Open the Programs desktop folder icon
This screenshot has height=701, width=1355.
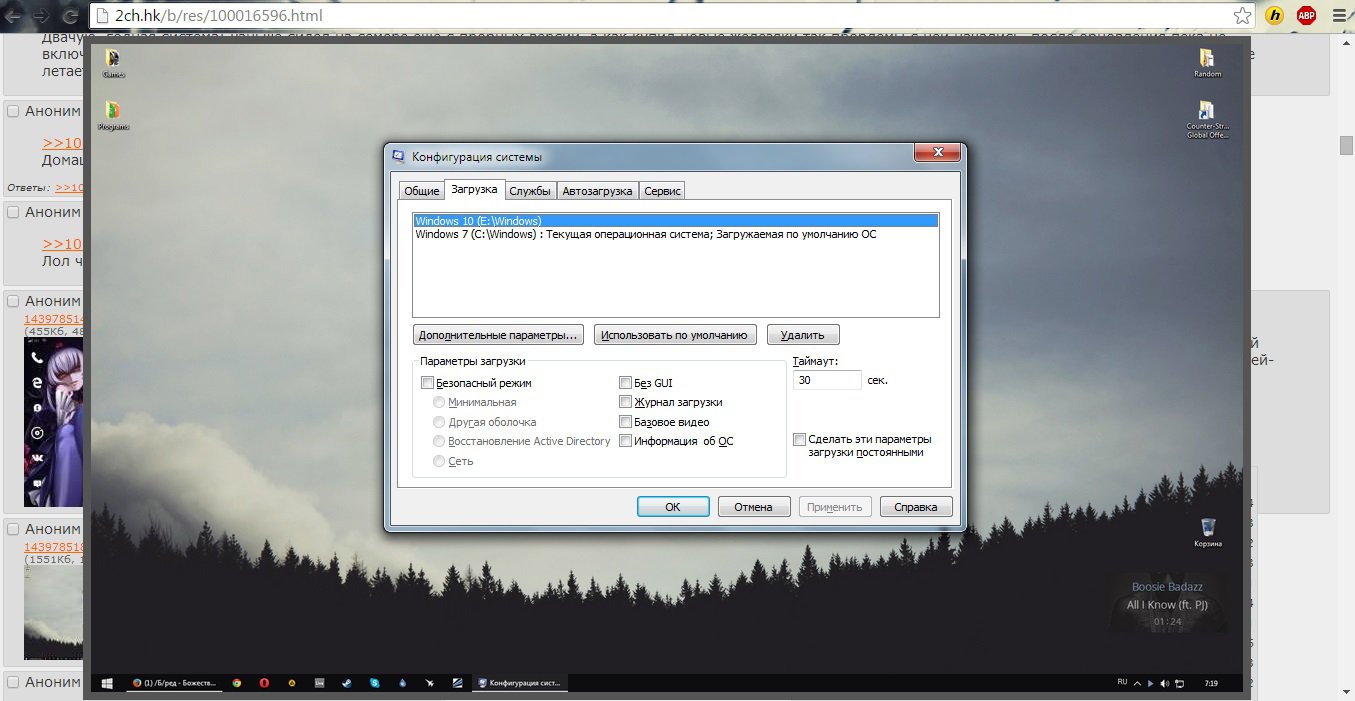pyautogui.click(x=113, y=116)
